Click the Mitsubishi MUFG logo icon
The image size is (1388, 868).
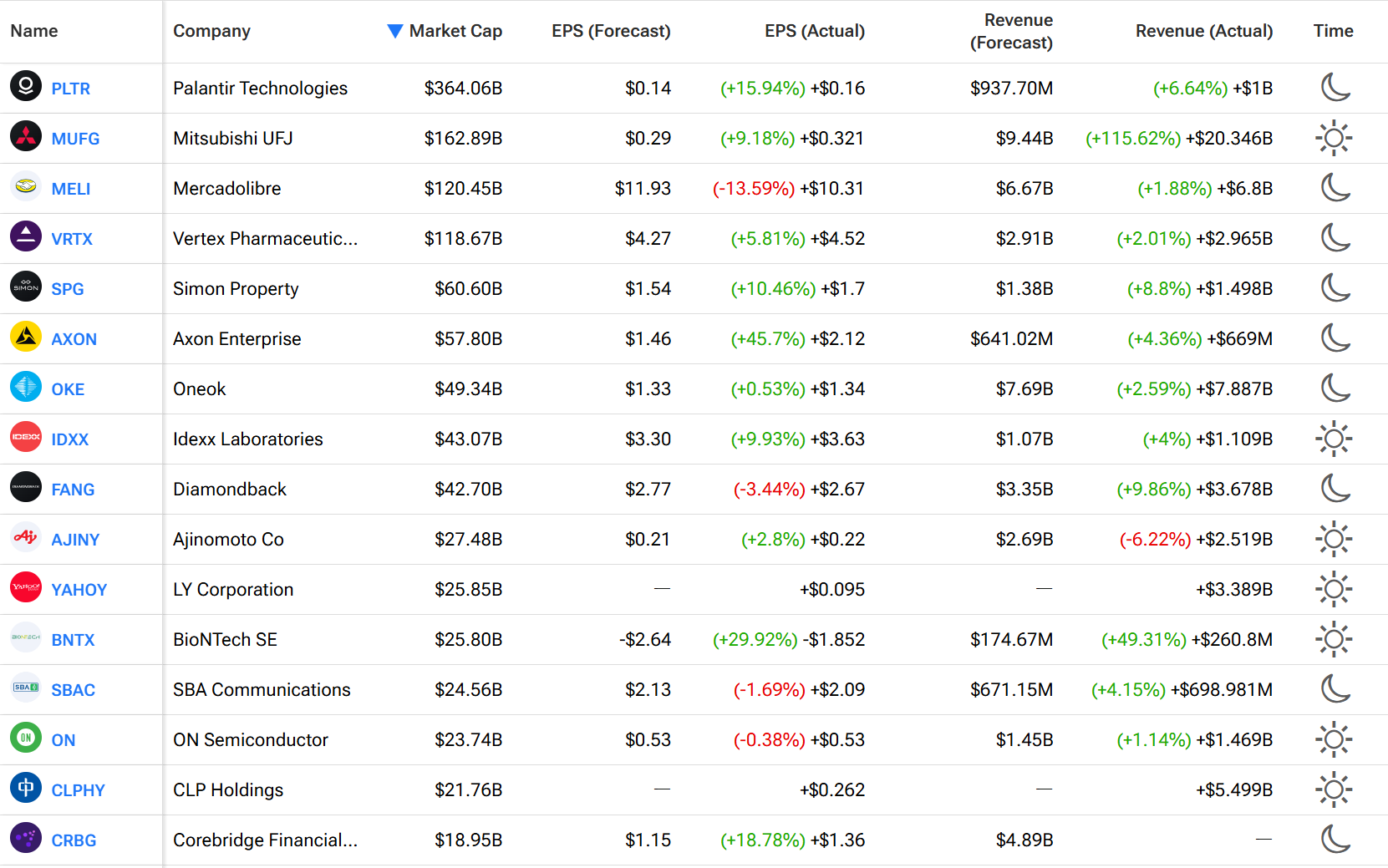26,136
